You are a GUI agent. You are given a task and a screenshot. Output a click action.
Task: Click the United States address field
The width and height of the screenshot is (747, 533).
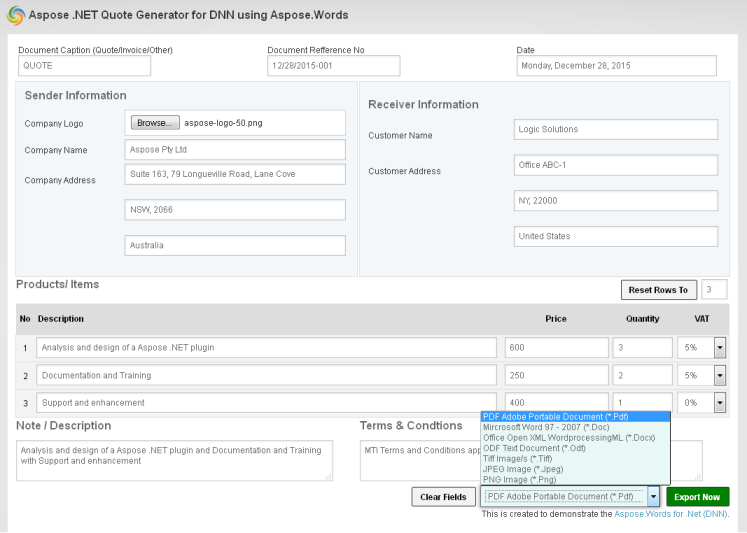pos(616,236)
